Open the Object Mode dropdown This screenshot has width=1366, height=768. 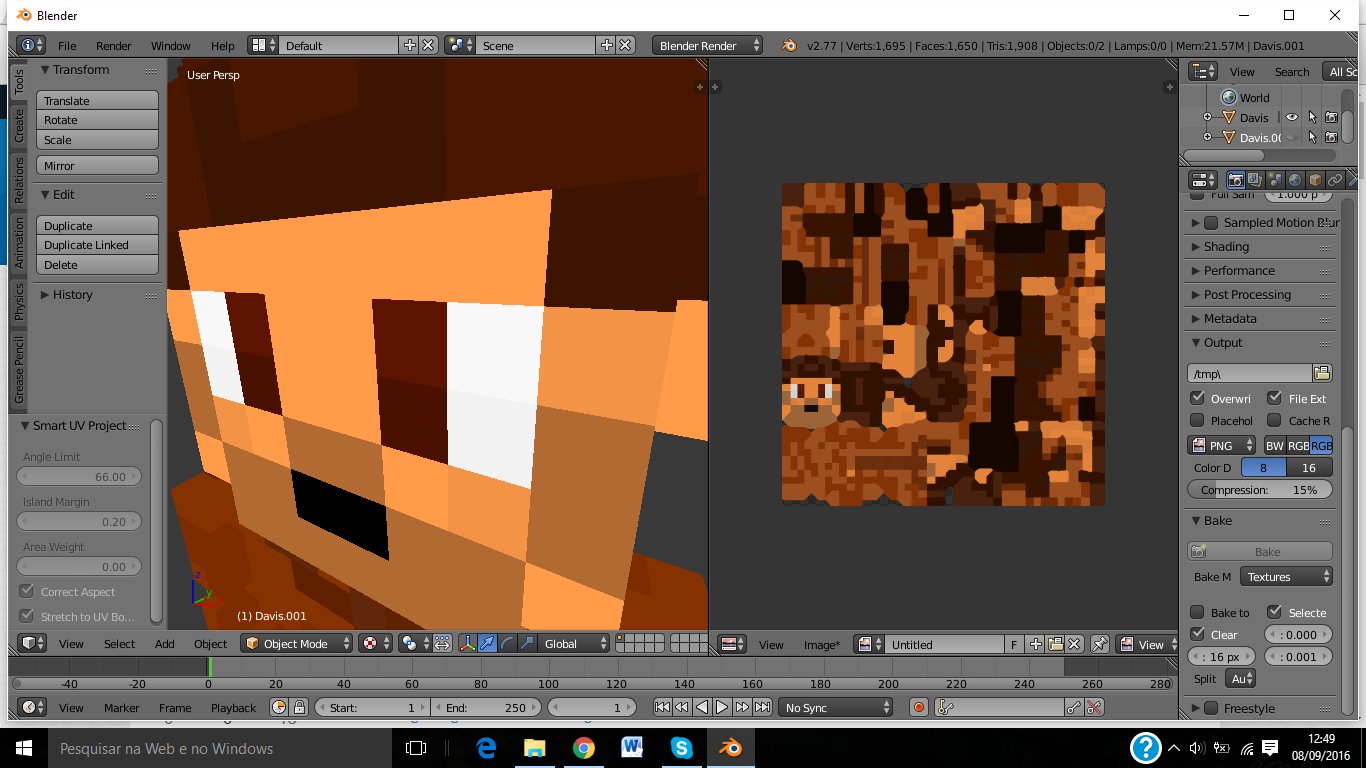[x=297, y=644]
